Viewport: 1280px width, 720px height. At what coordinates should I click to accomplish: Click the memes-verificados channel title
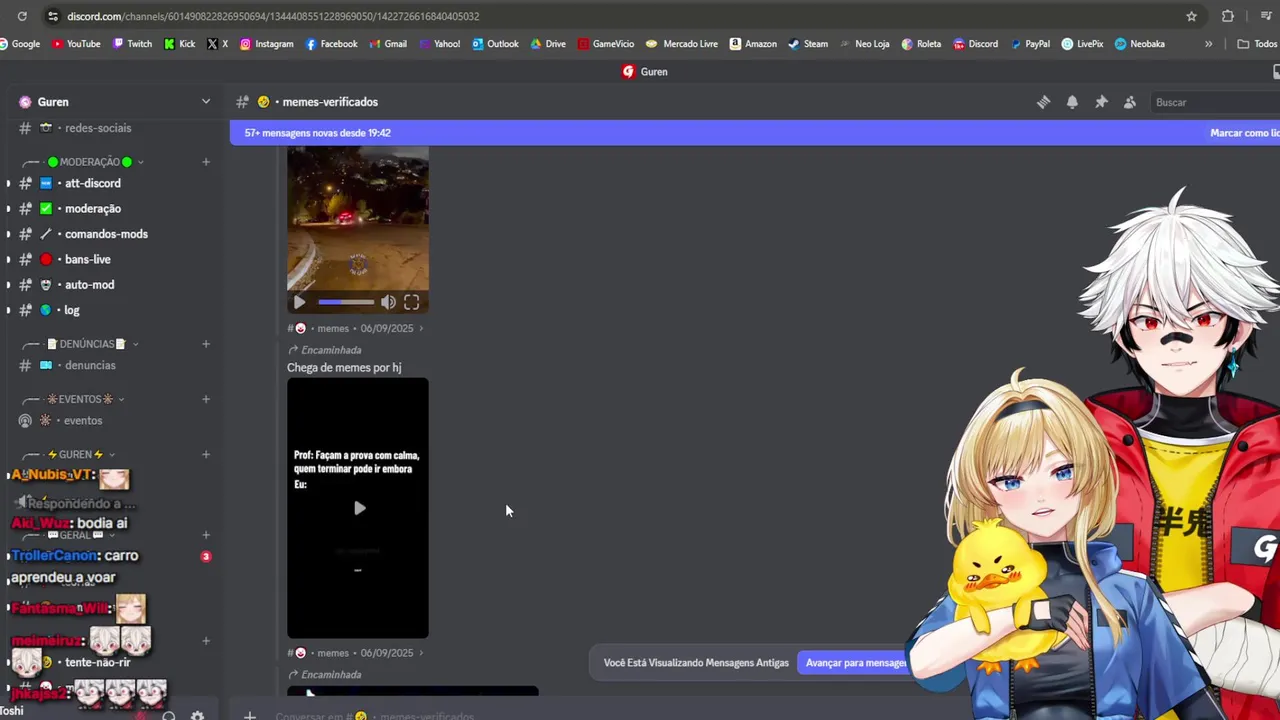pos(329,102)
